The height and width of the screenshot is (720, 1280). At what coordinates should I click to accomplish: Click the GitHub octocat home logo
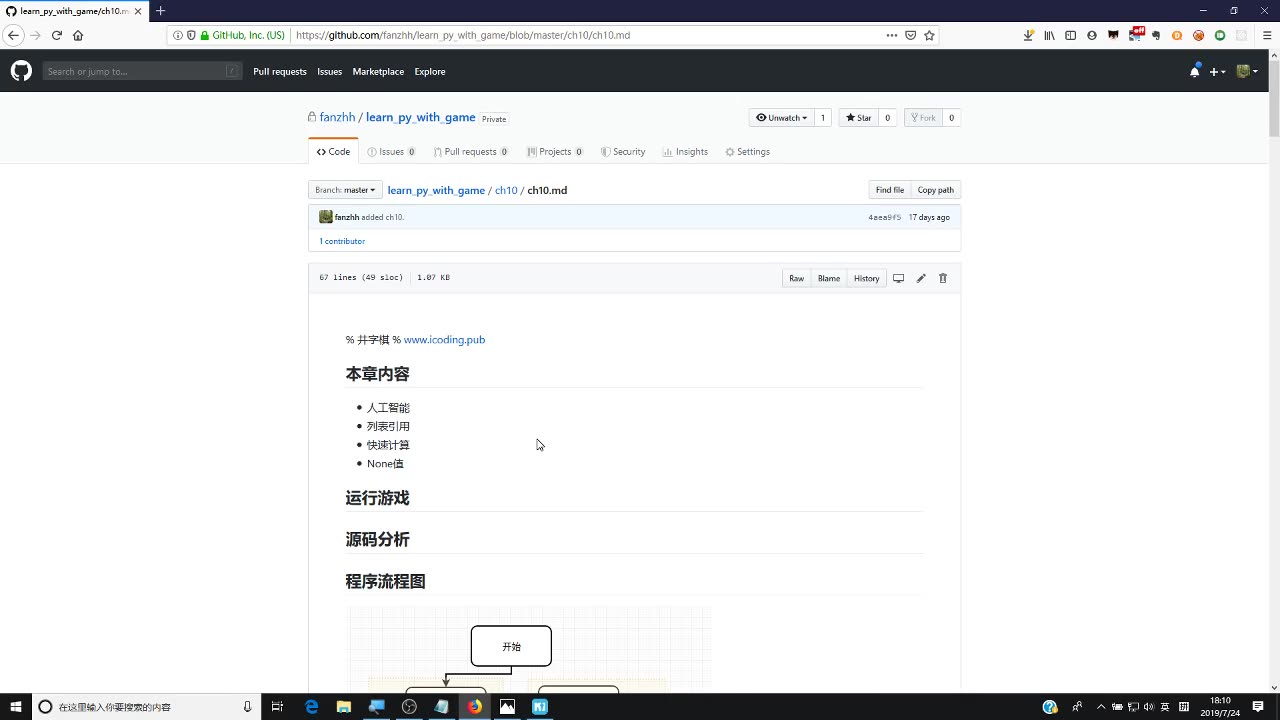coord(20,71)
